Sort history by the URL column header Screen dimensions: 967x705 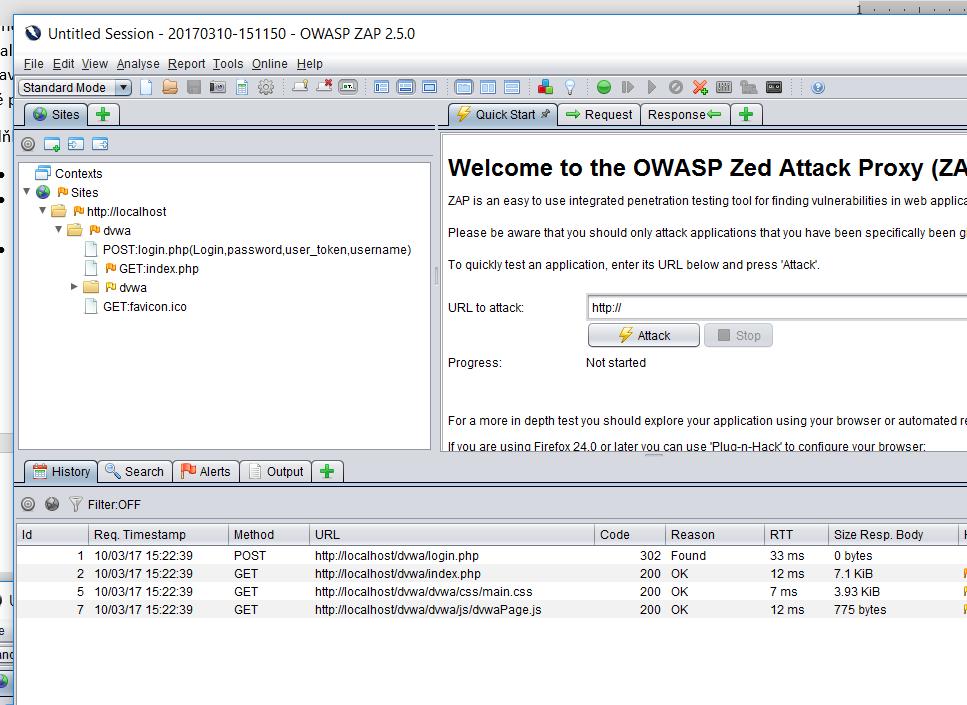451,535
